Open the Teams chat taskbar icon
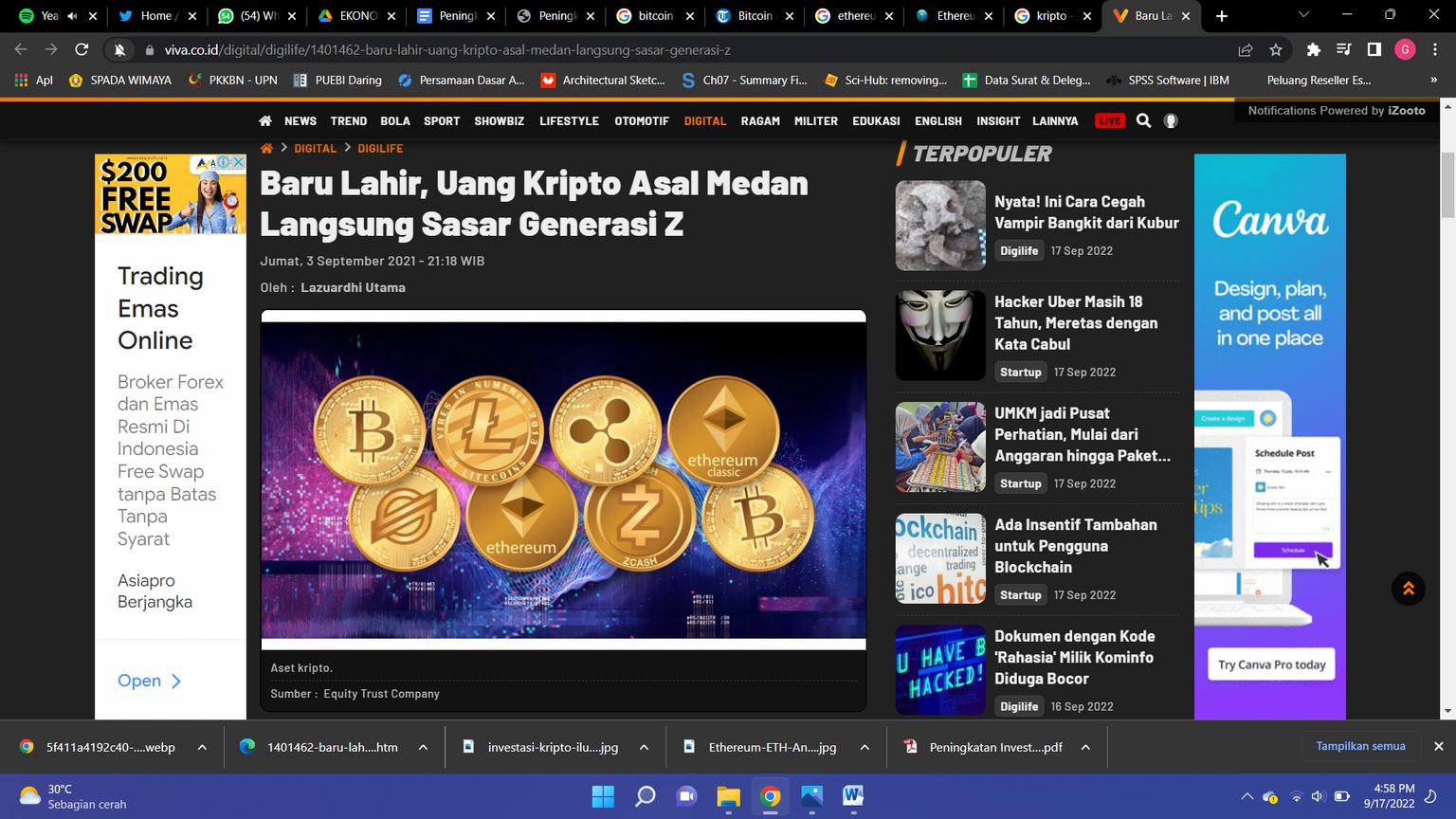The image size is (1456, 819). pyautogui.click(x=686, y=796)
